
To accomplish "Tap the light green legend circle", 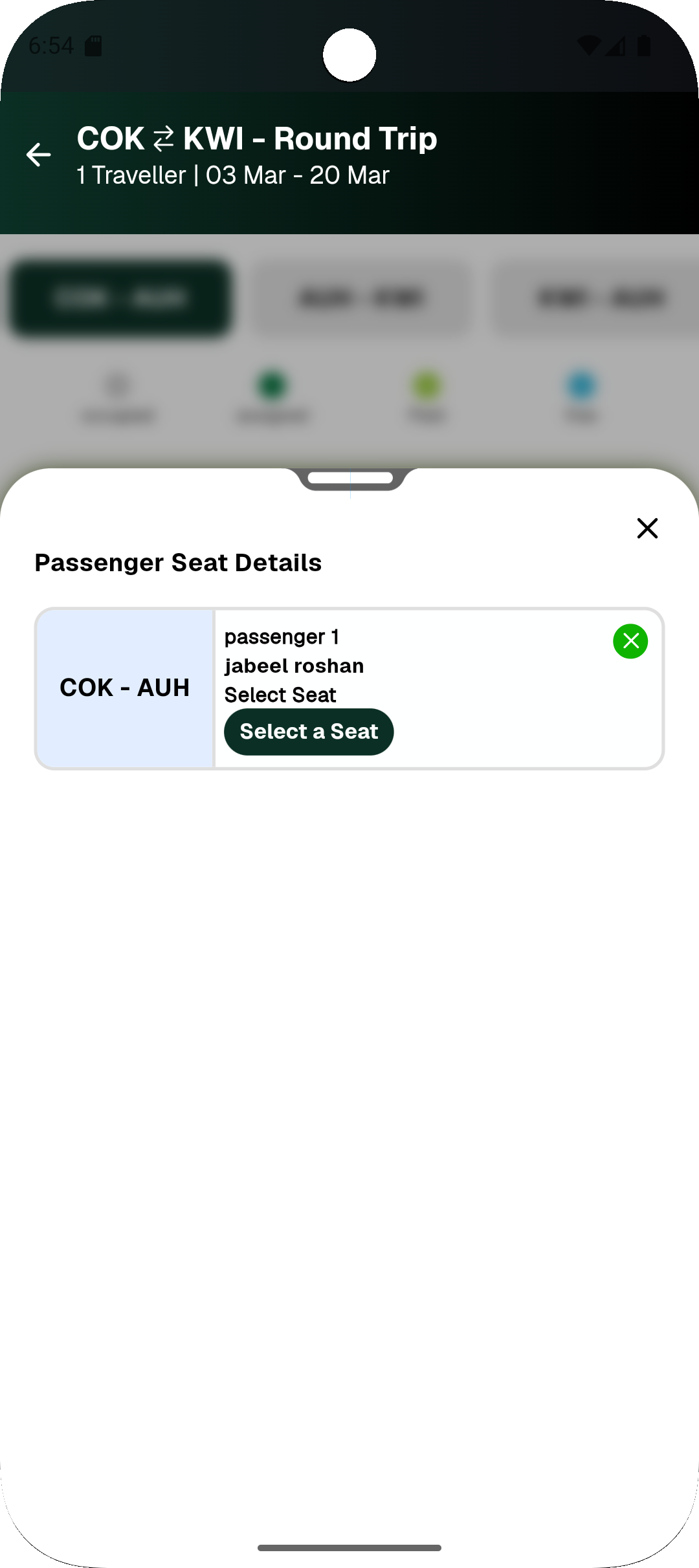I will point(427,386).
